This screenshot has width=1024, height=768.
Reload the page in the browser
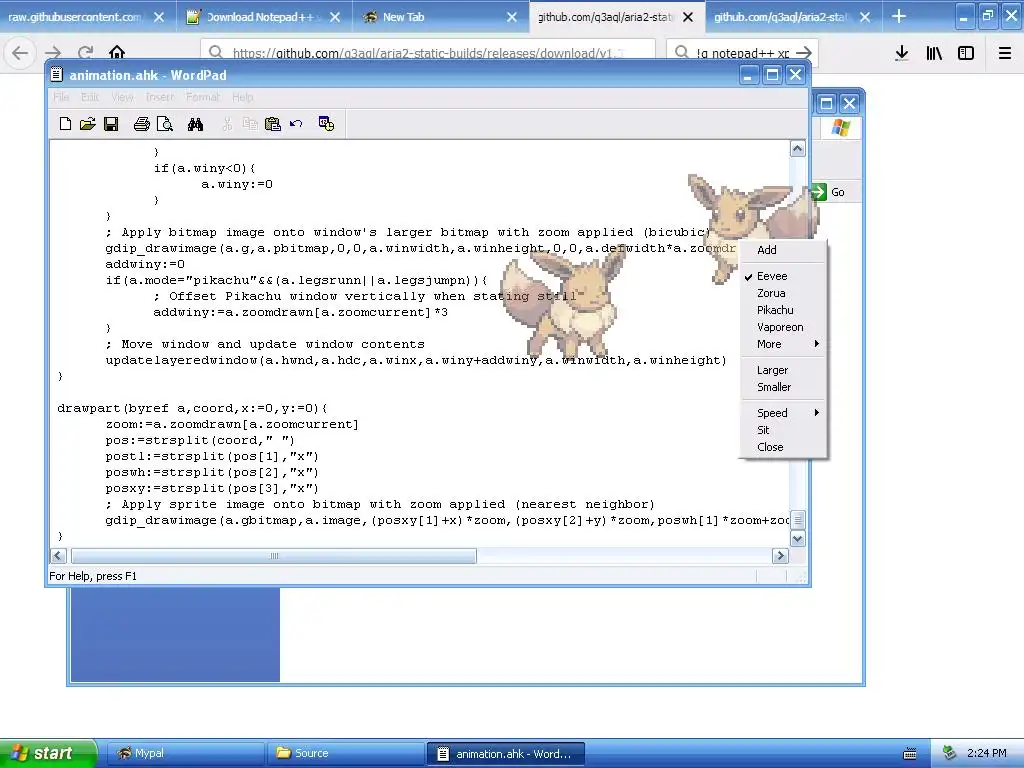click(x=86, y=52)
